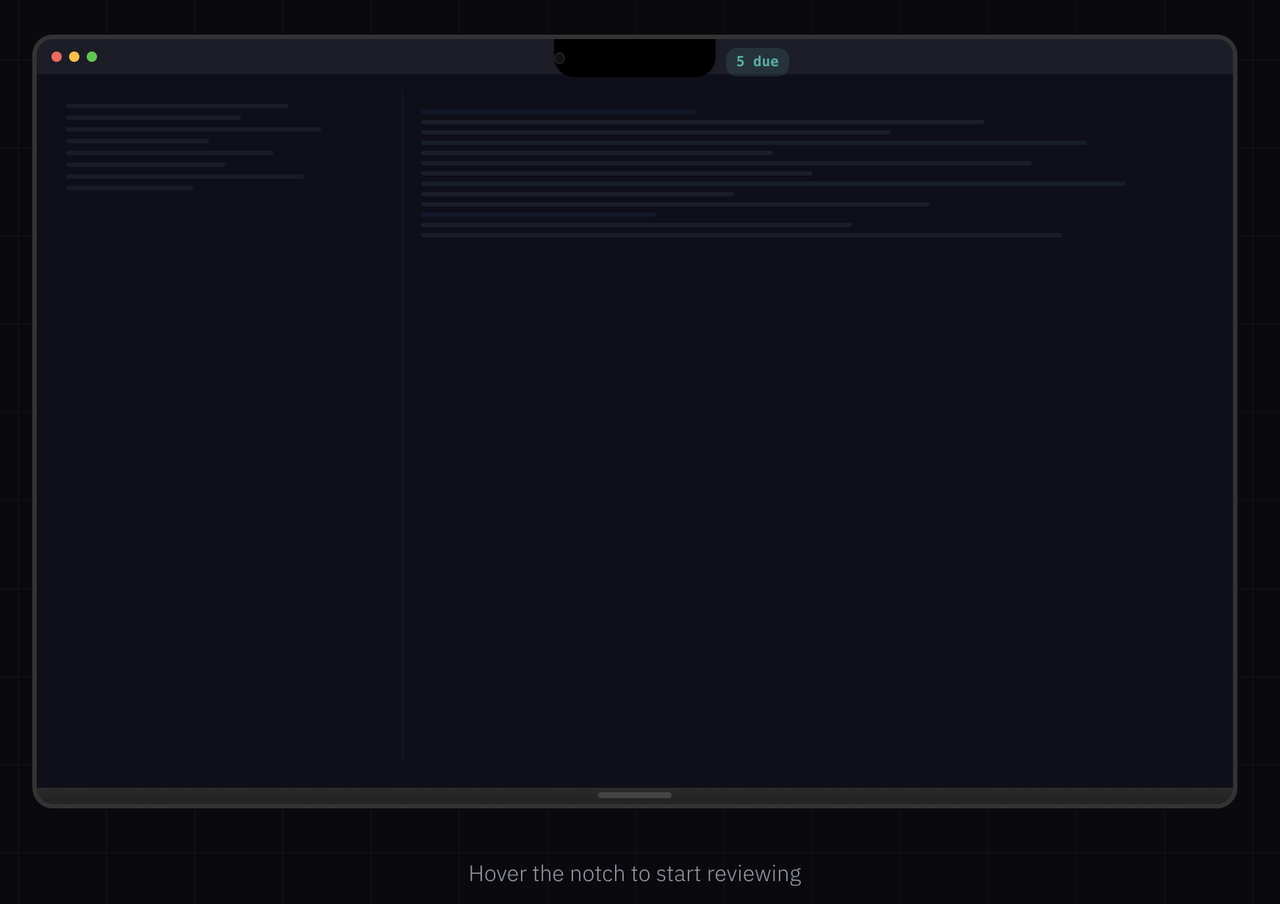
Task: Click the "Hover the notch to start reviewing" text
Action: (635, 873)
